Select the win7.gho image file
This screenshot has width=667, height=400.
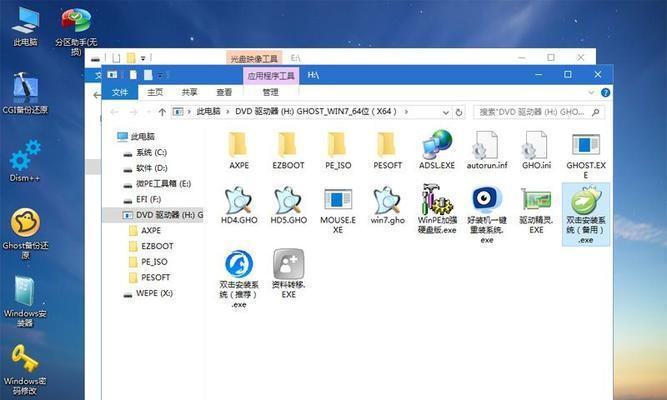[387, 205]
